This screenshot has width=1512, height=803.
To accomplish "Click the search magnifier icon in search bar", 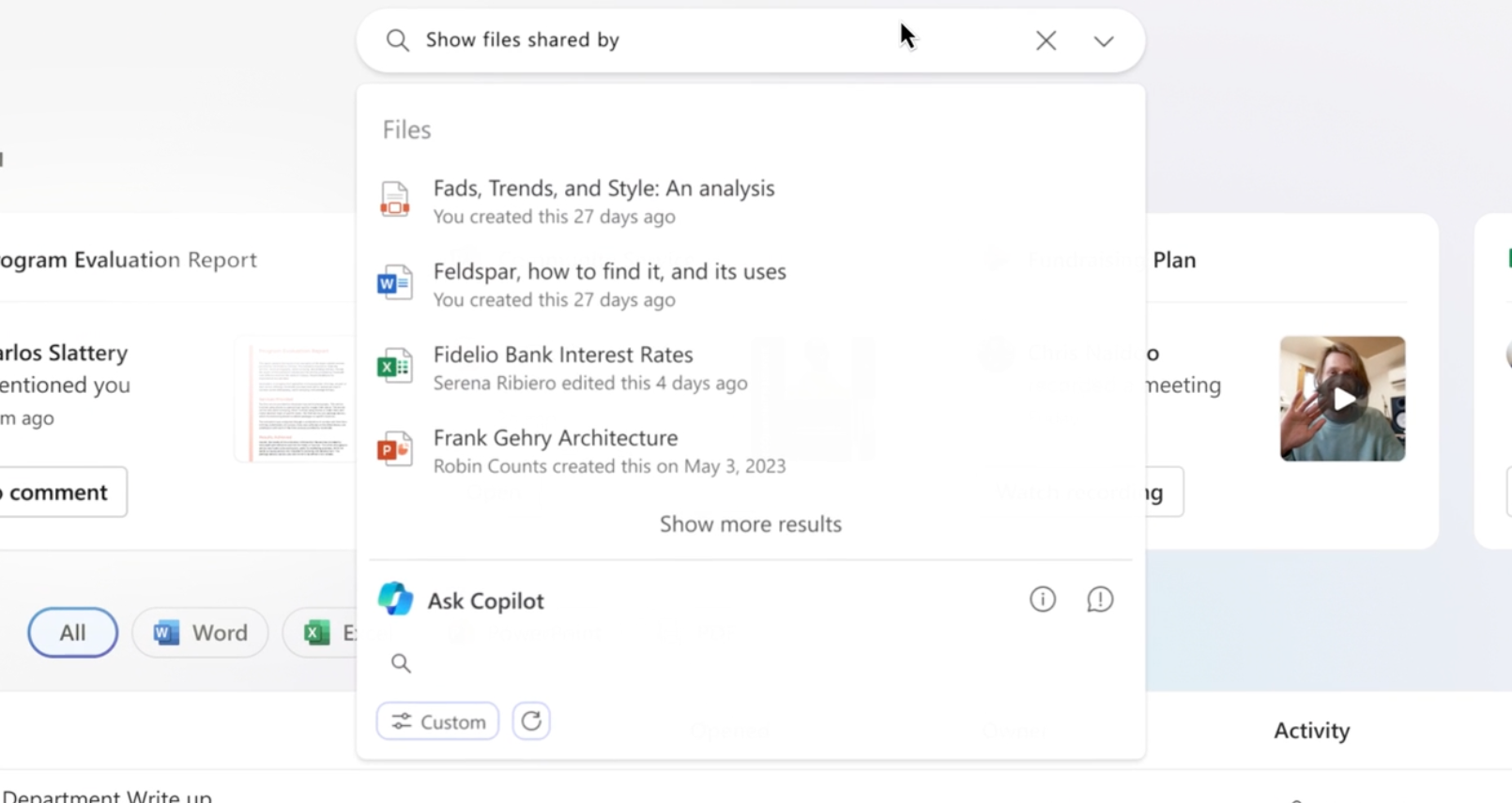I will point(398,40).
